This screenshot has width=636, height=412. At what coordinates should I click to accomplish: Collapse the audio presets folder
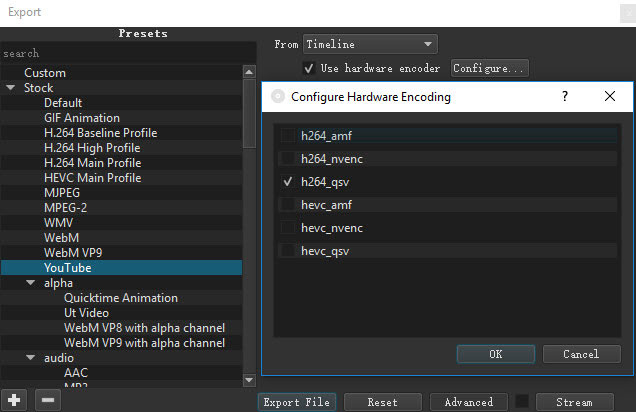[x=30, y=358]
